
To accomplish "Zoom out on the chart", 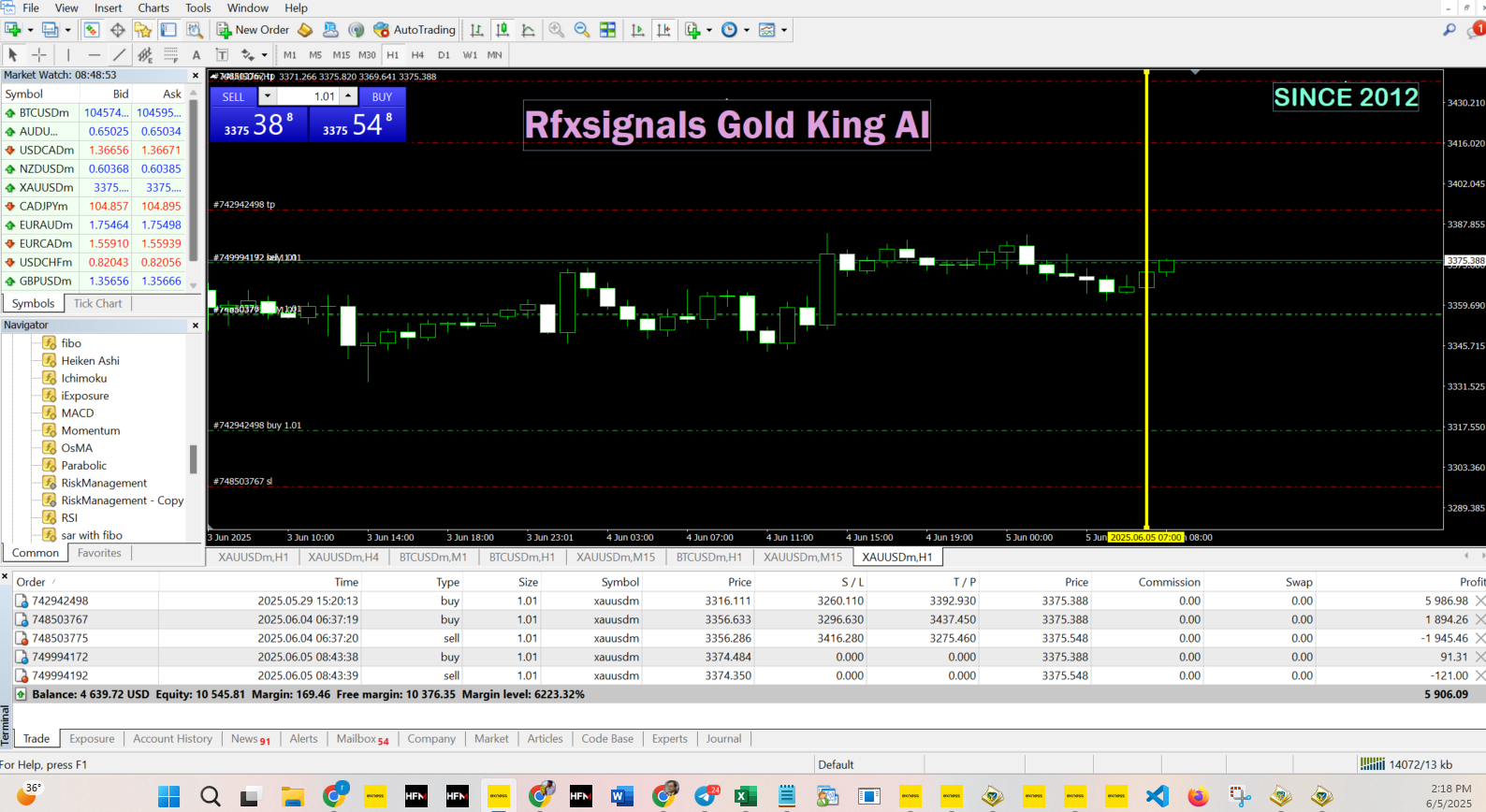I will coord(582,30).
